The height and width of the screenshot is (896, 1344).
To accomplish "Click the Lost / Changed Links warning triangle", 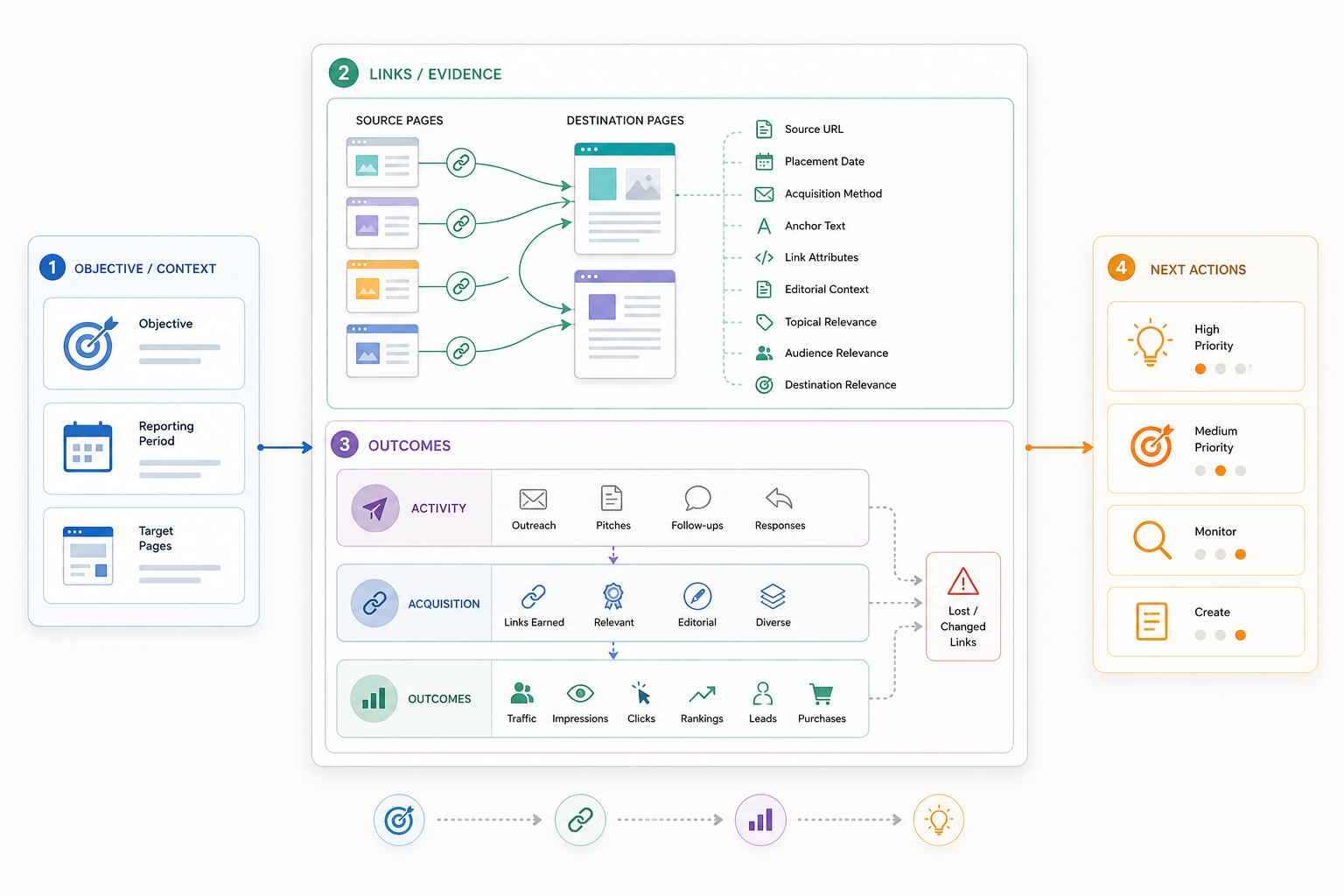I will (x=962, y=581).
